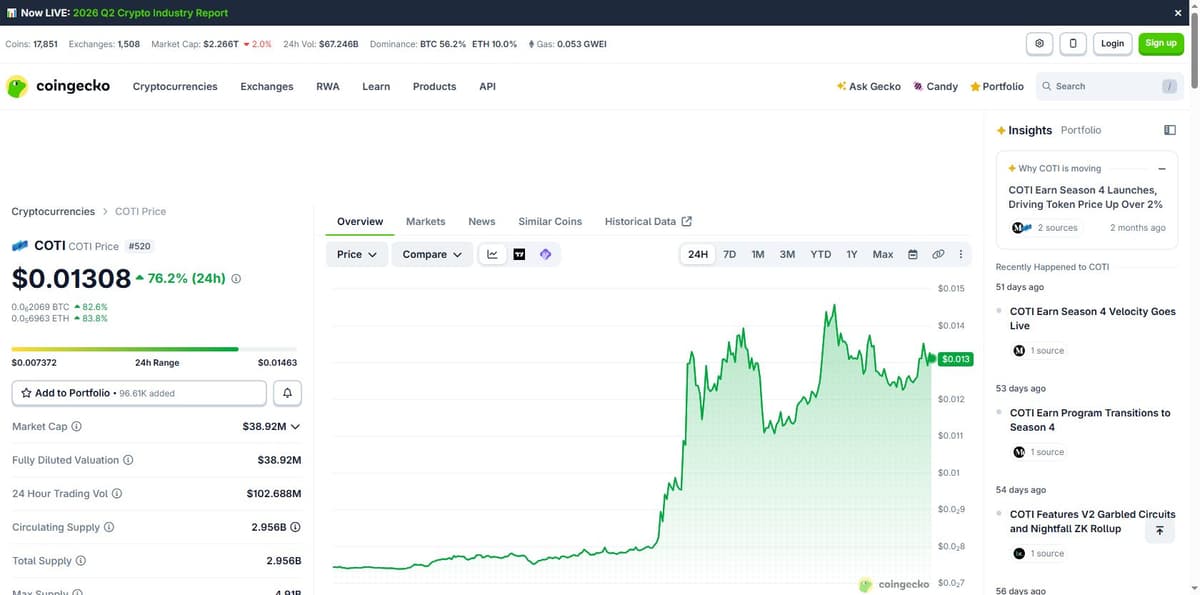The height and width of the screenshot is (595, 1200).
Task: Show 24 Hour Trading Vol info tooltip
Action: pos(117,494)
